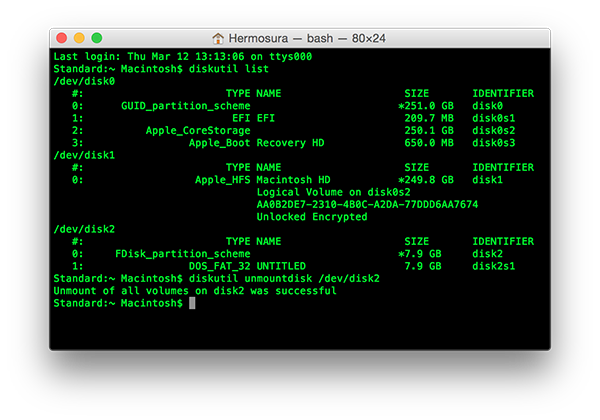
Task: Click the Apple_CoreStorage partition type
Action: click(x=198, y=130)
